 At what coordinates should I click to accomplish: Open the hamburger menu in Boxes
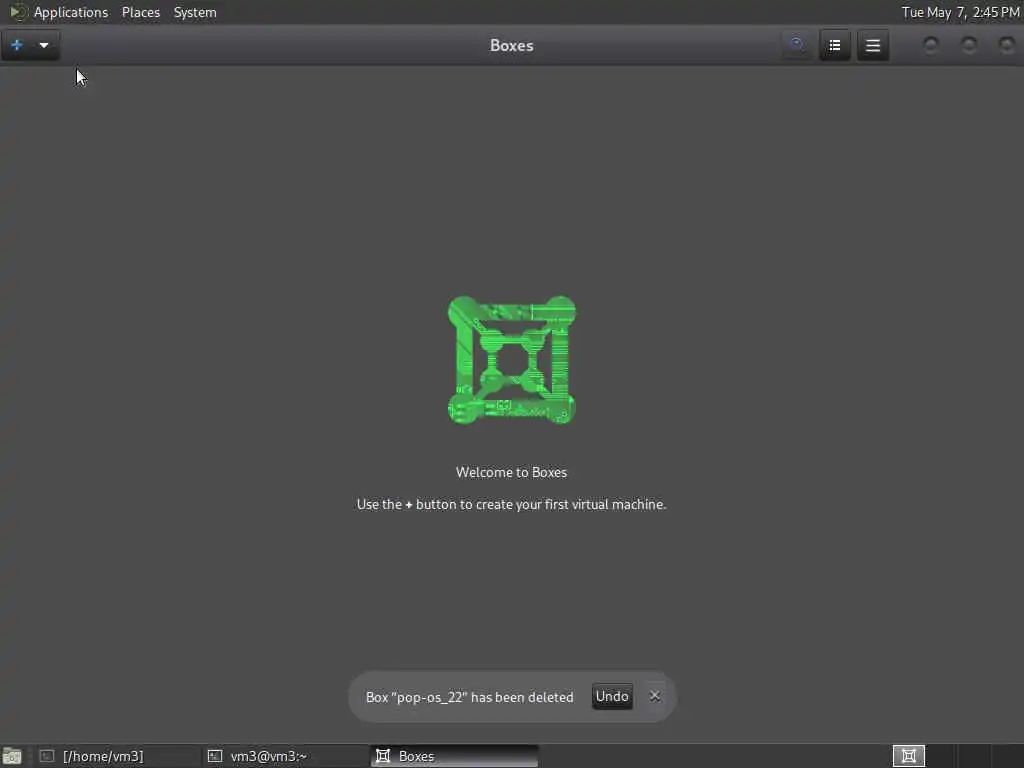point(873,45)
